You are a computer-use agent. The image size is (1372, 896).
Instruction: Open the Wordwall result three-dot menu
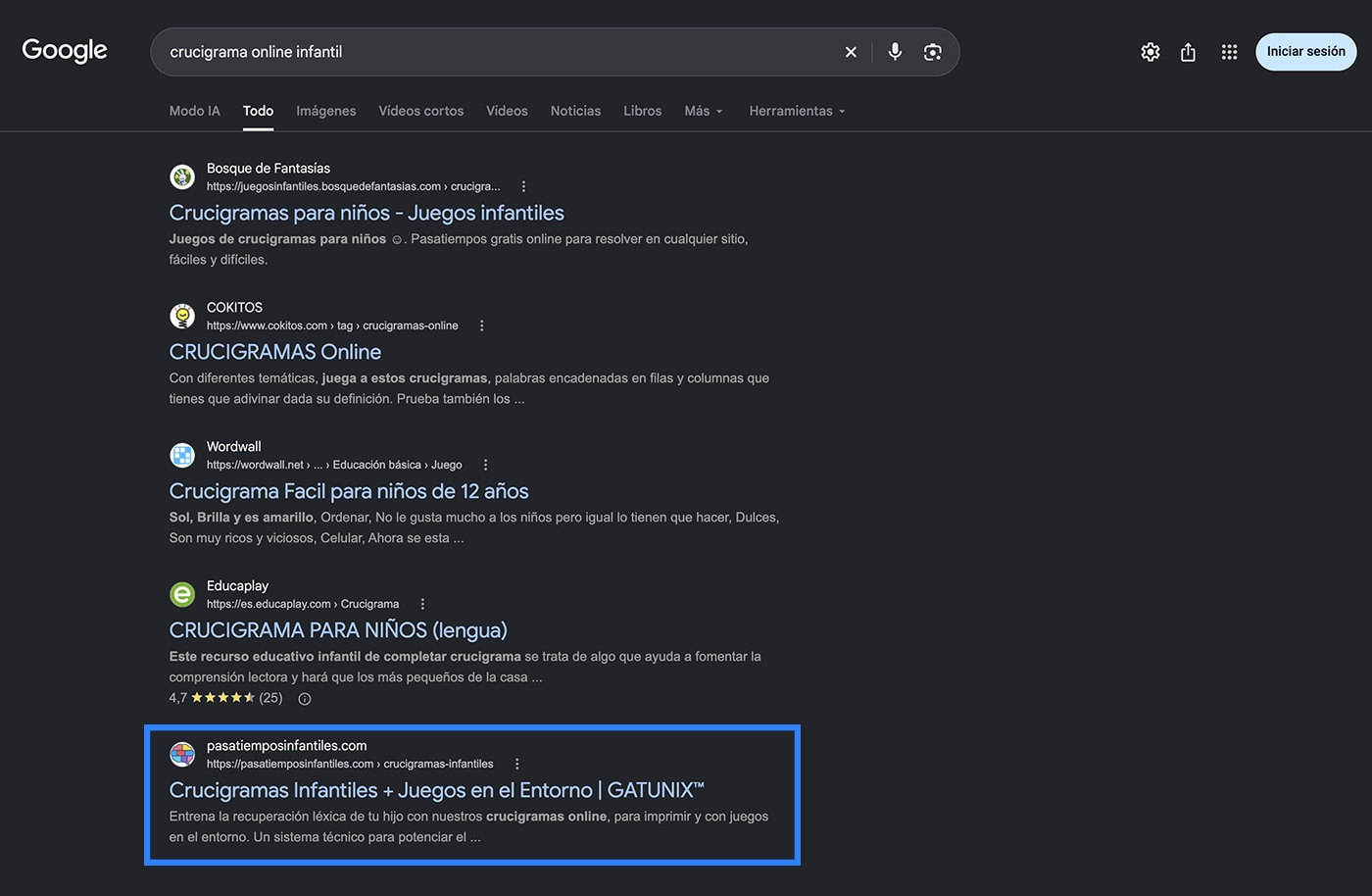485,465
